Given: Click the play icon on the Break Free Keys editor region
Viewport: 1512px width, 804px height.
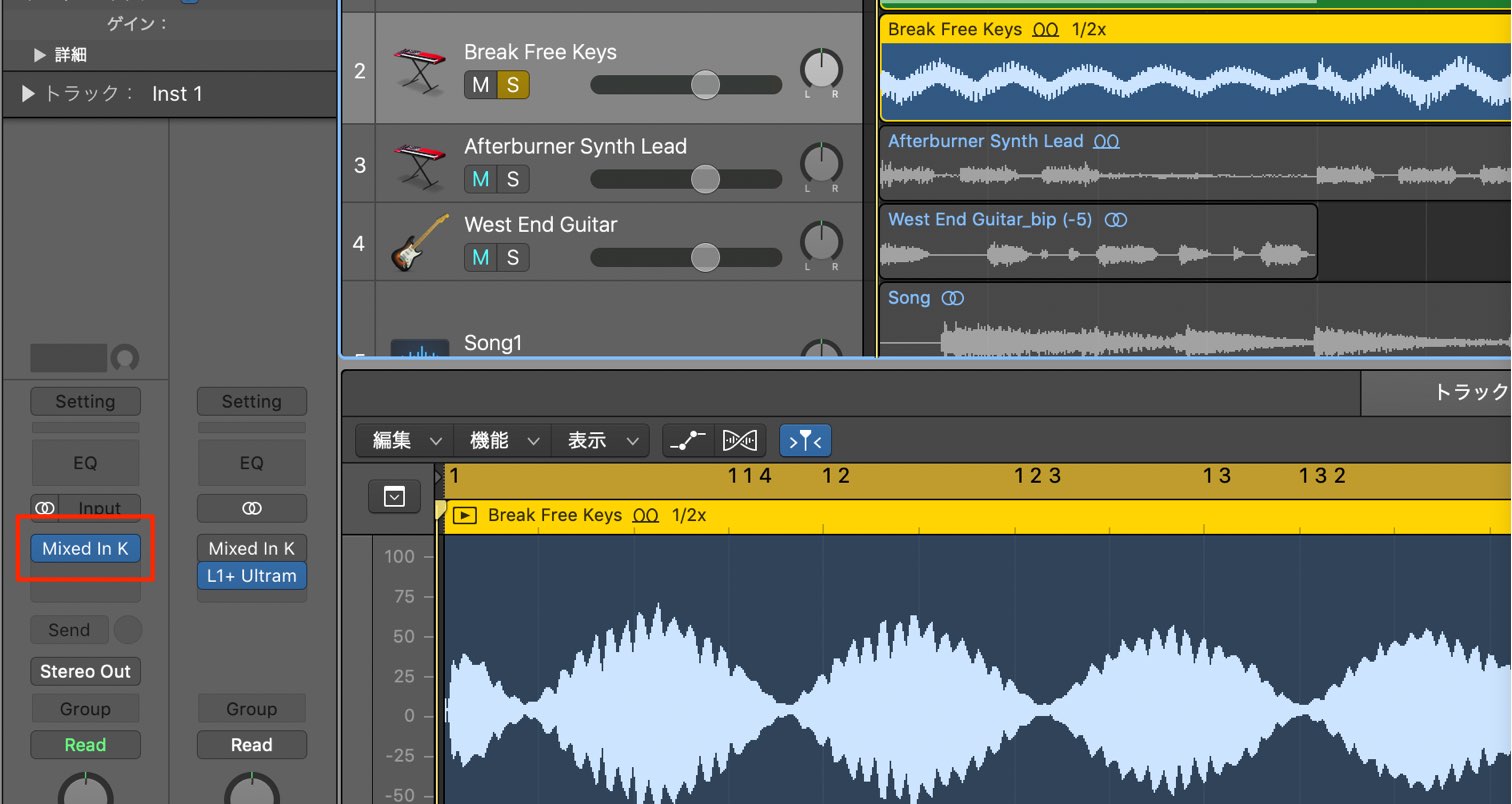Looking at the screenshot, I should [464, 516].
